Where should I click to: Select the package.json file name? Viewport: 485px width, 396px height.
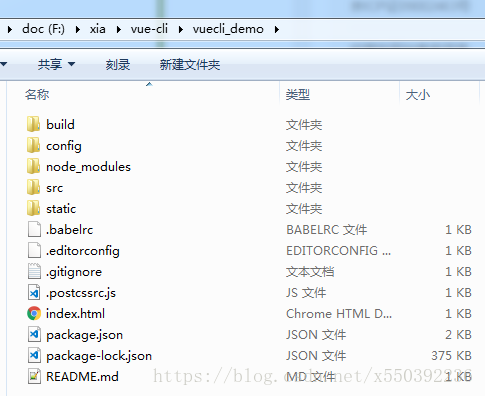click(84, 335)
